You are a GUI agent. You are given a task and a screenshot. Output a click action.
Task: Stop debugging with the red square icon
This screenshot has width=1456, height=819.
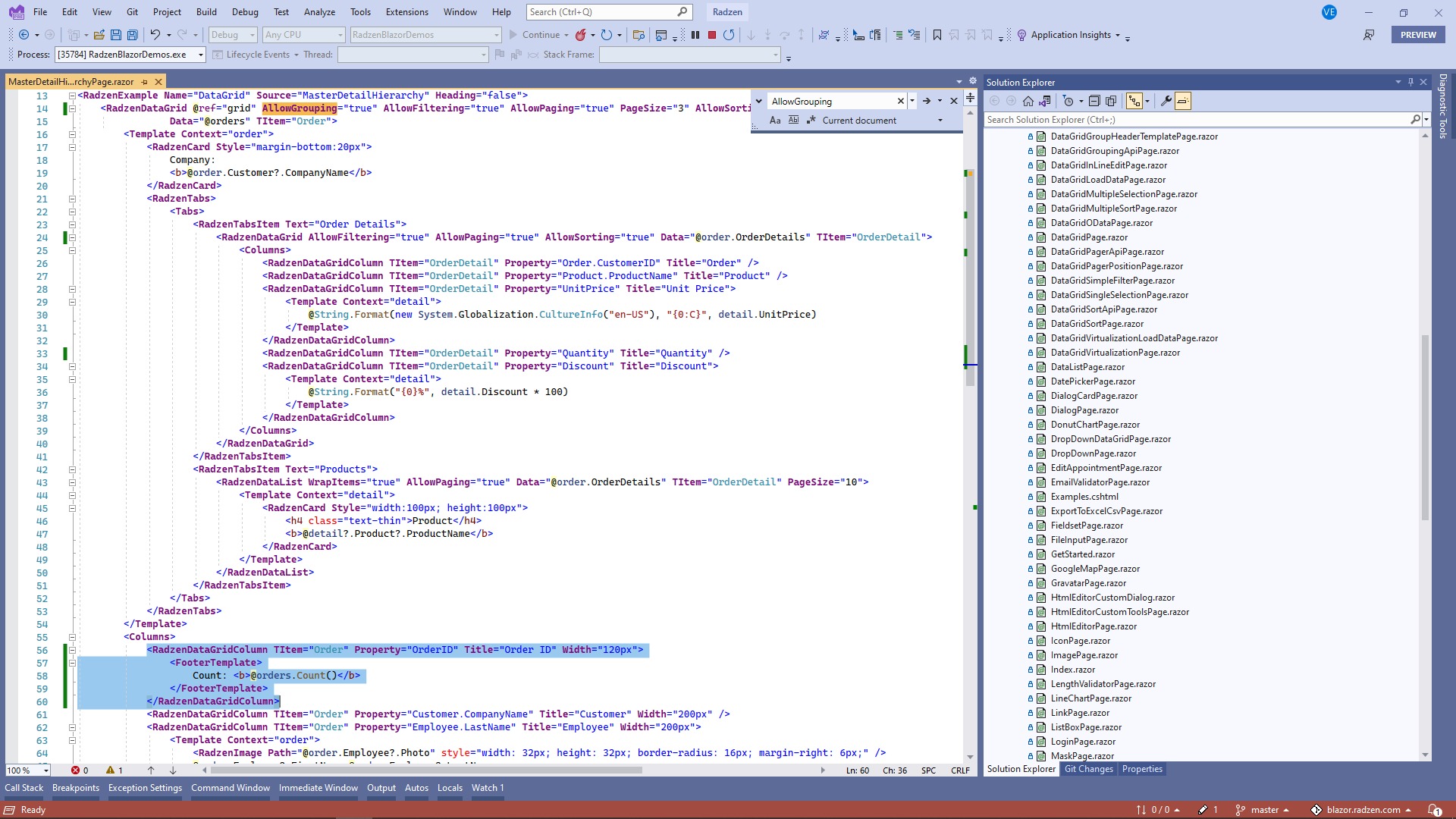[711, 35]
